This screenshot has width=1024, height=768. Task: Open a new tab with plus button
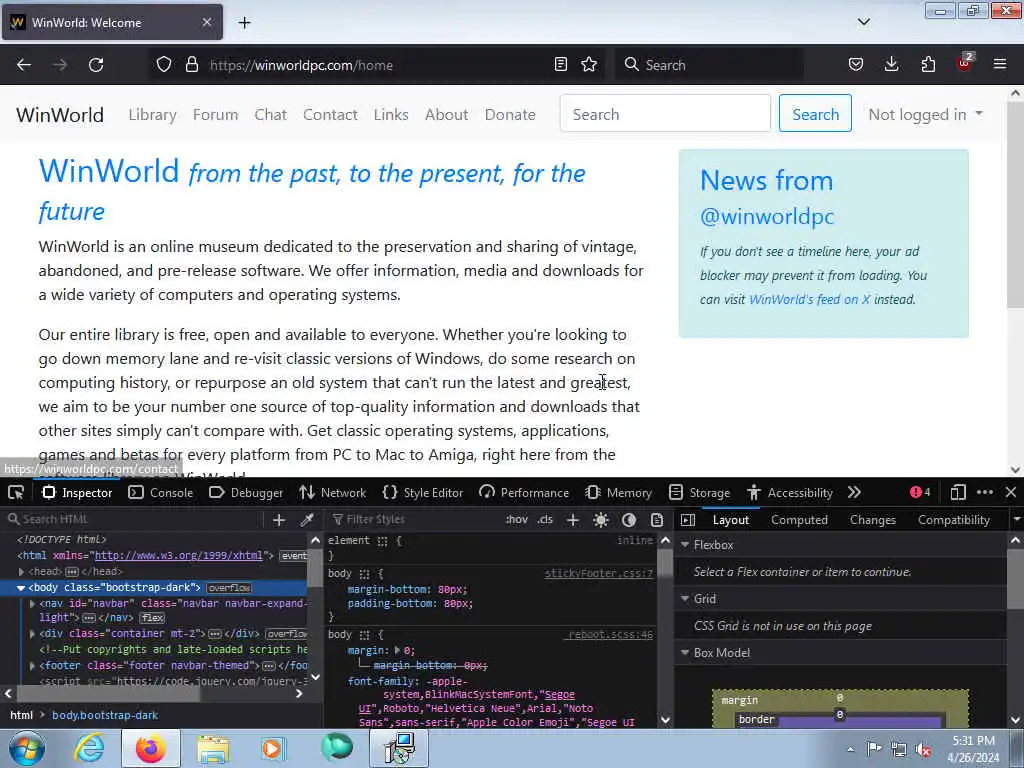click(244, 23)
